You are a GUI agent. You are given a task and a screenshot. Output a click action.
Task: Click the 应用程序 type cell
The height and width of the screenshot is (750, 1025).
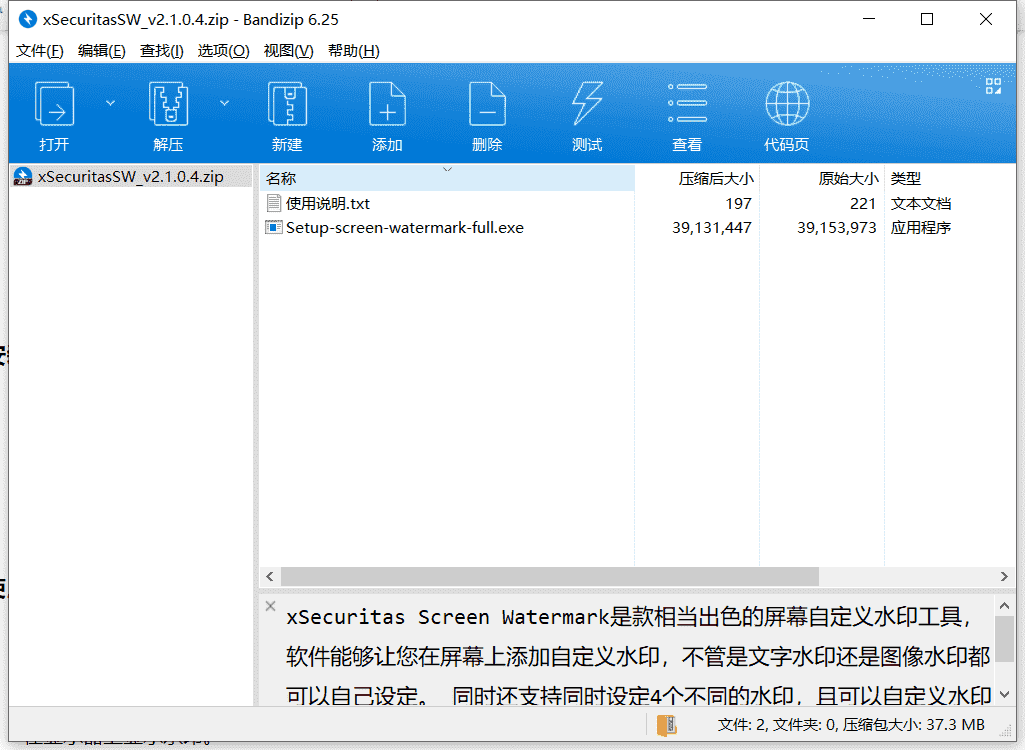click(x=921, y=228)
